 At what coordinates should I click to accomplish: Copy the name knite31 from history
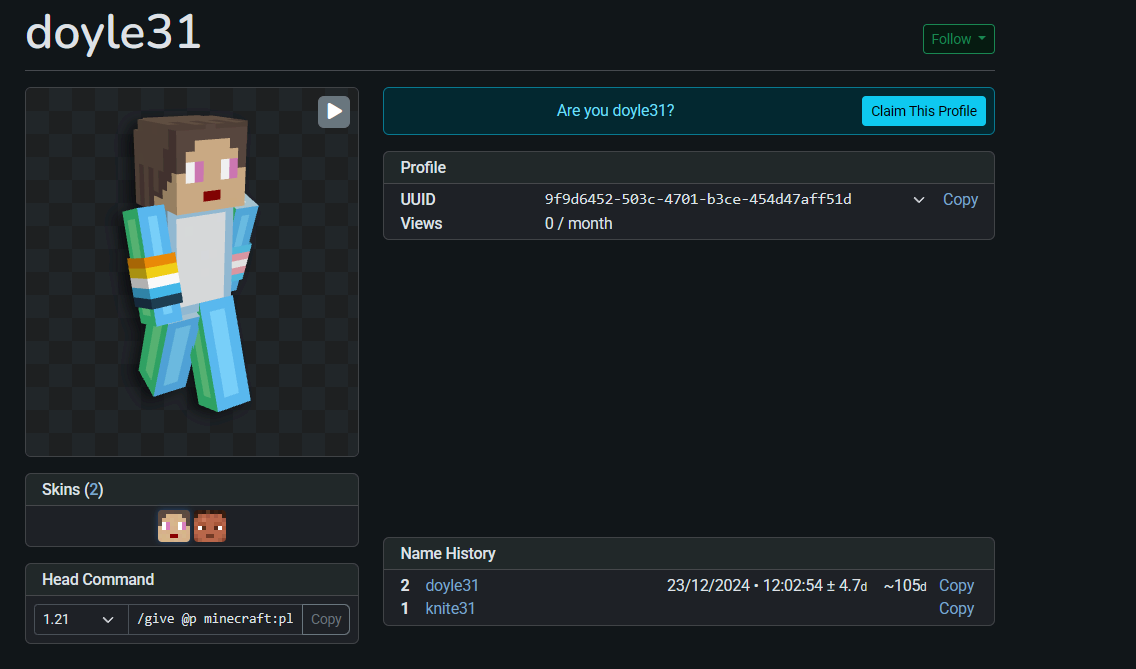coord(956,608)
